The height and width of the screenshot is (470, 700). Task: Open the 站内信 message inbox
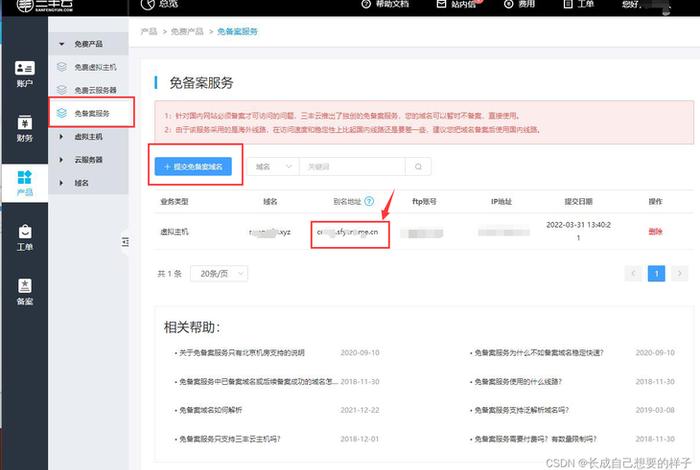pyautogui.click(x=458, y=4)
